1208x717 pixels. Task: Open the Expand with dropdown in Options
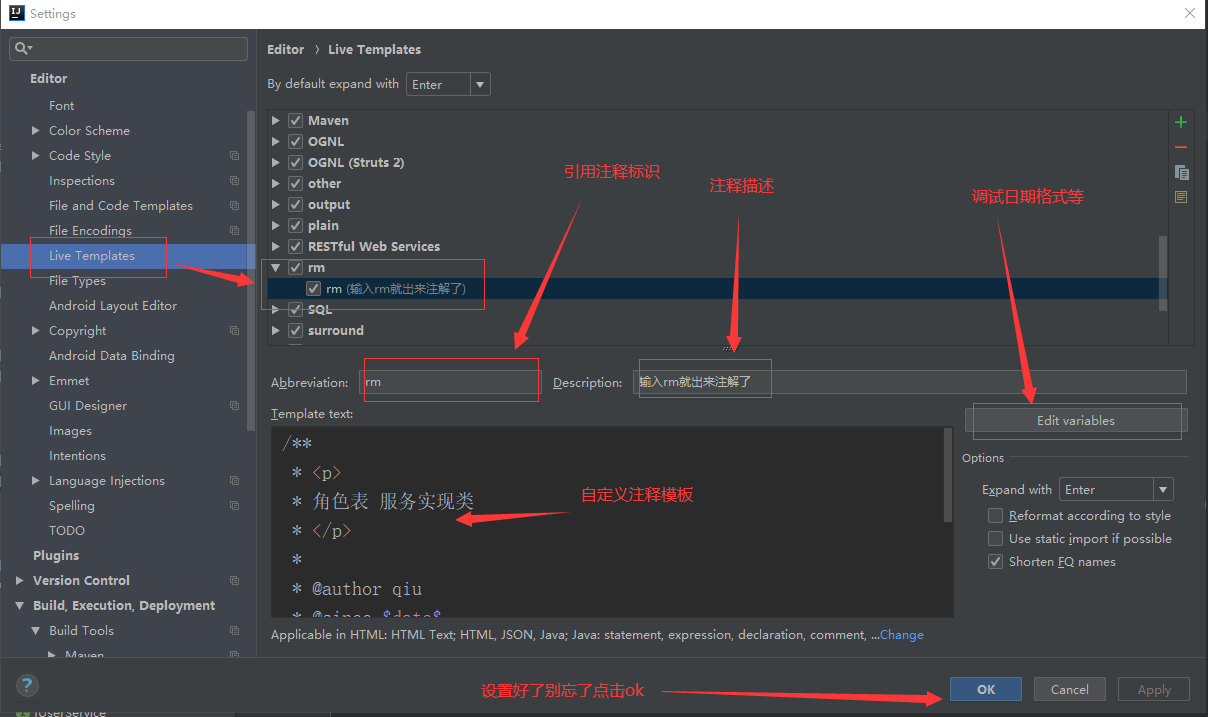pyautogui.click(x=1116, y=489)
